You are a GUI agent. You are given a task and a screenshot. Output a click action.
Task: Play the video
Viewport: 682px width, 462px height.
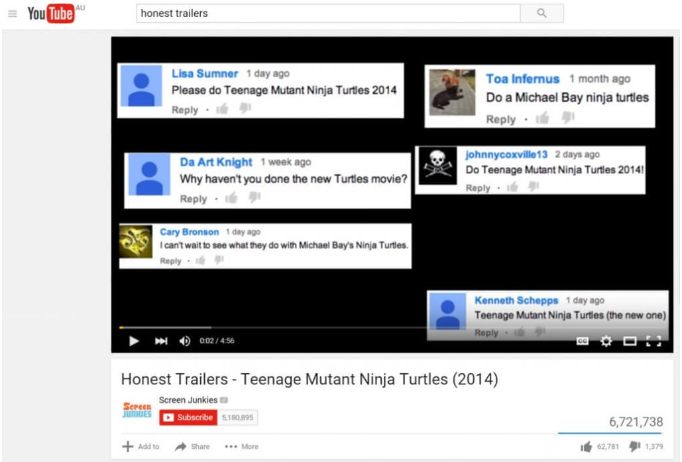pos(134,341)
